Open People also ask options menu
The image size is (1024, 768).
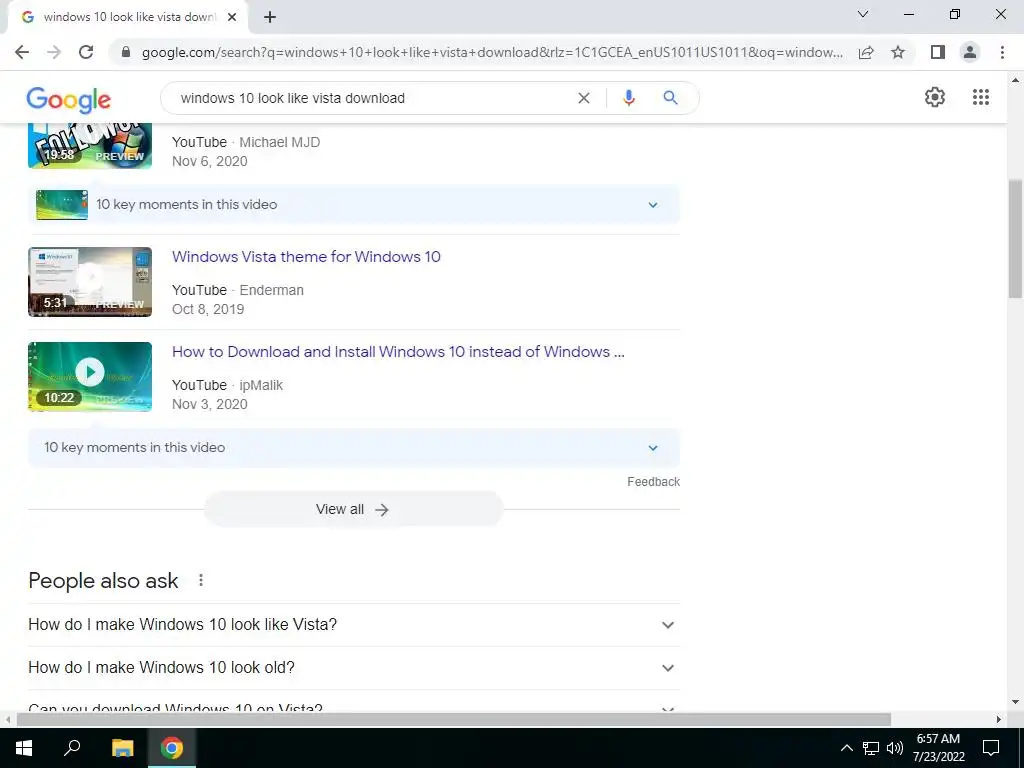click(200, 580)
